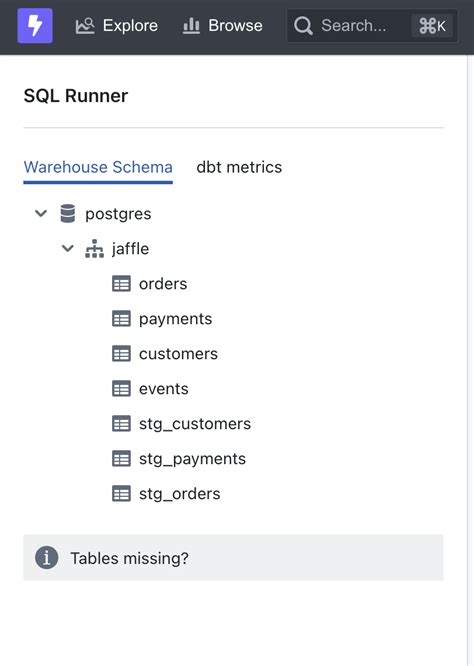Open the Tables missing? notice
474x666 pixels.
pyautogui.click(x=233, y=558)
